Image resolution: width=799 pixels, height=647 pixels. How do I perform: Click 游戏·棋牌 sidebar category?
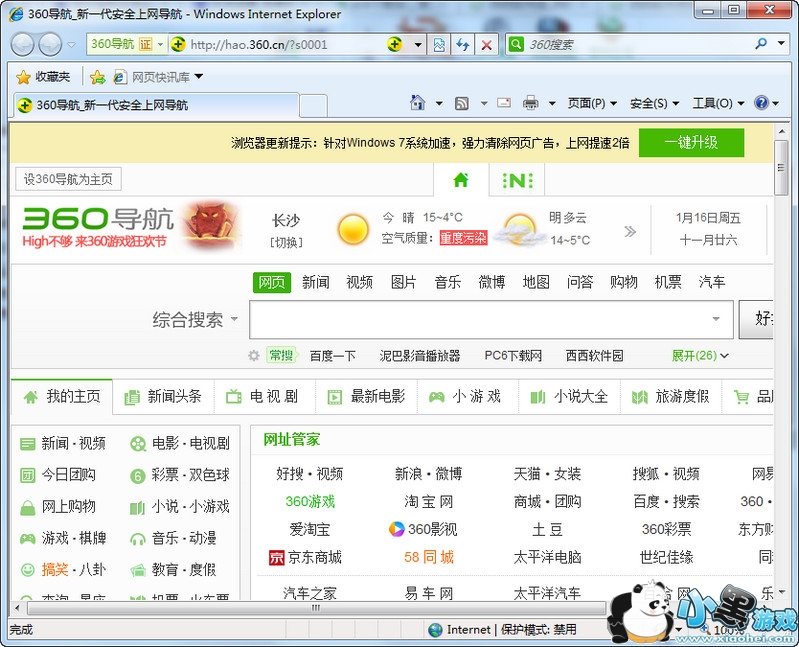pos(63,538)
